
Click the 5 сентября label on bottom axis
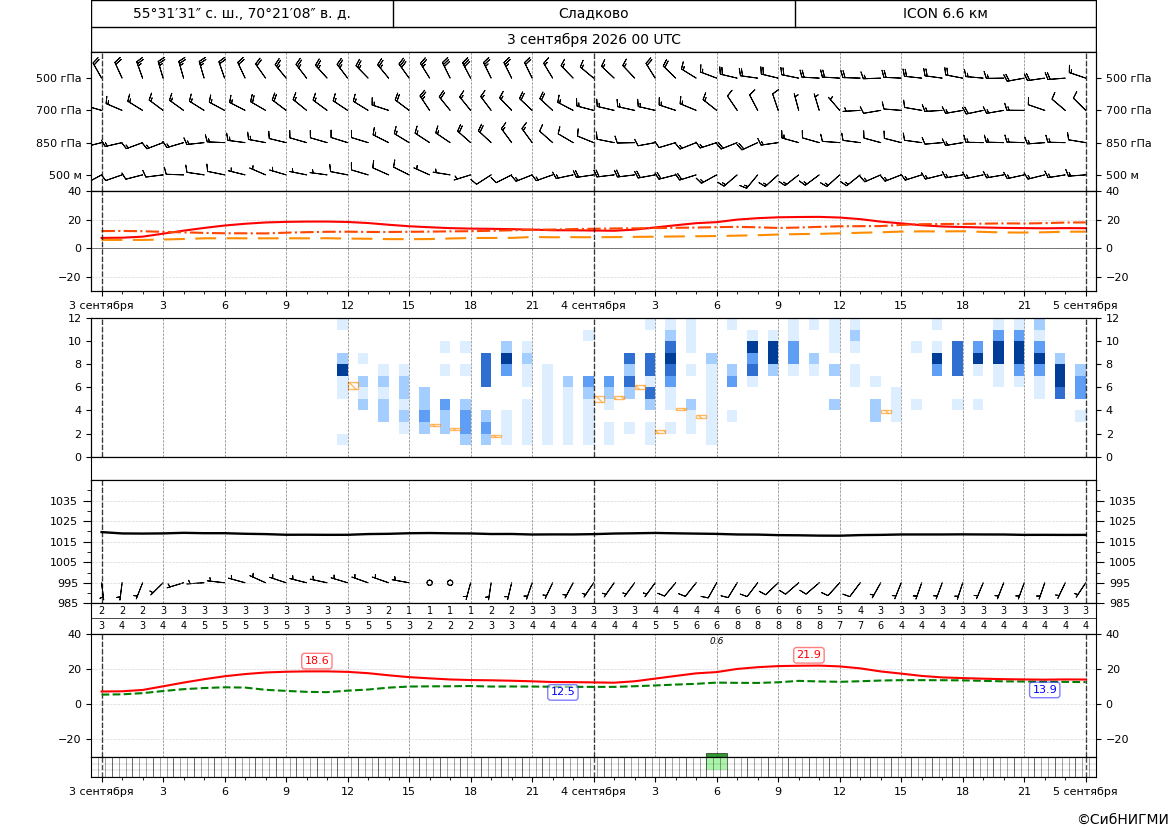point(1085,791)
